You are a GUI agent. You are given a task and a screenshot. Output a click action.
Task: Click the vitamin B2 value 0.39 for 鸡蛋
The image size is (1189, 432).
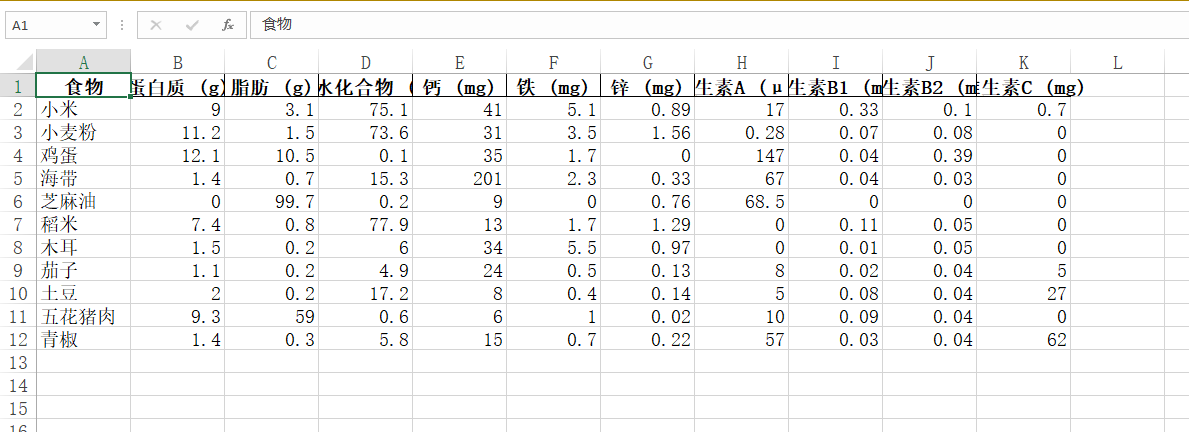930,156
